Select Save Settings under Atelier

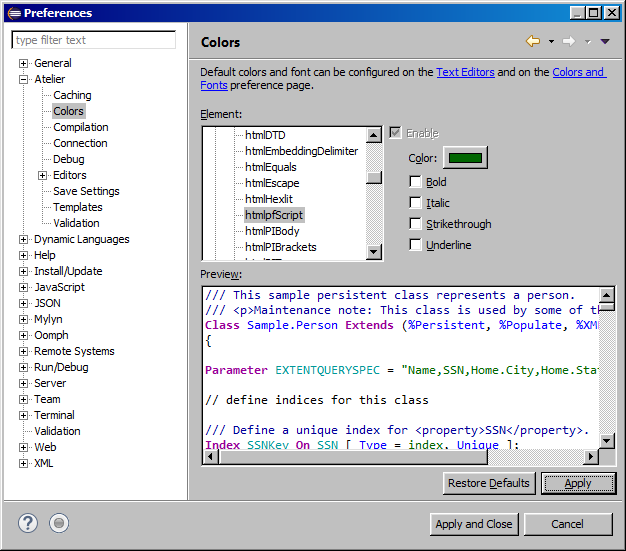click(86, 191)
